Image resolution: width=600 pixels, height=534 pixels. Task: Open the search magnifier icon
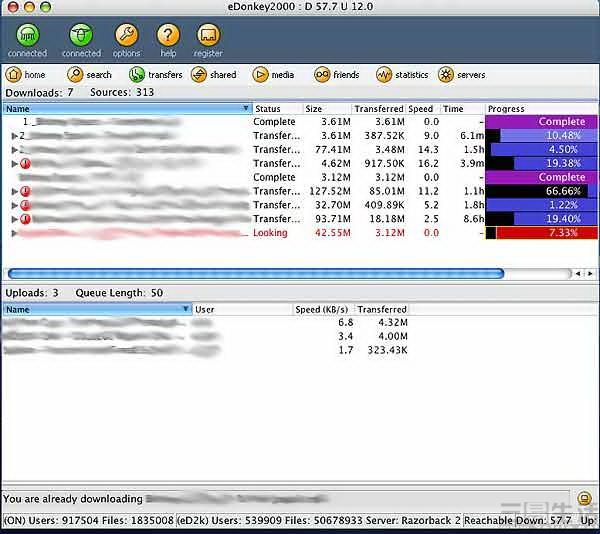point(75,75)
